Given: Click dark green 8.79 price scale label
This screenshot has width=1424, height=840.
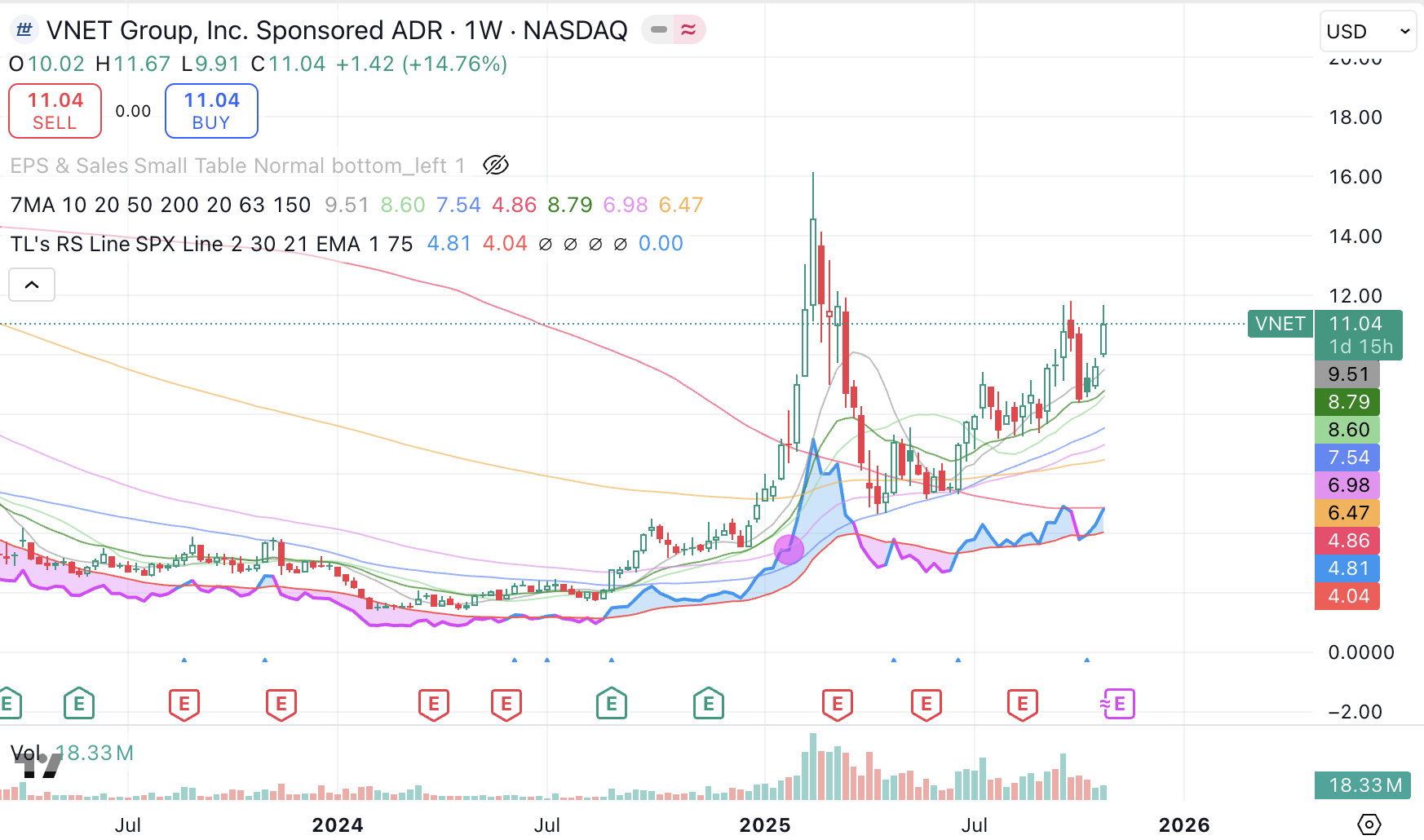Looking at the screenshot, I should (x=1348, y=402).
